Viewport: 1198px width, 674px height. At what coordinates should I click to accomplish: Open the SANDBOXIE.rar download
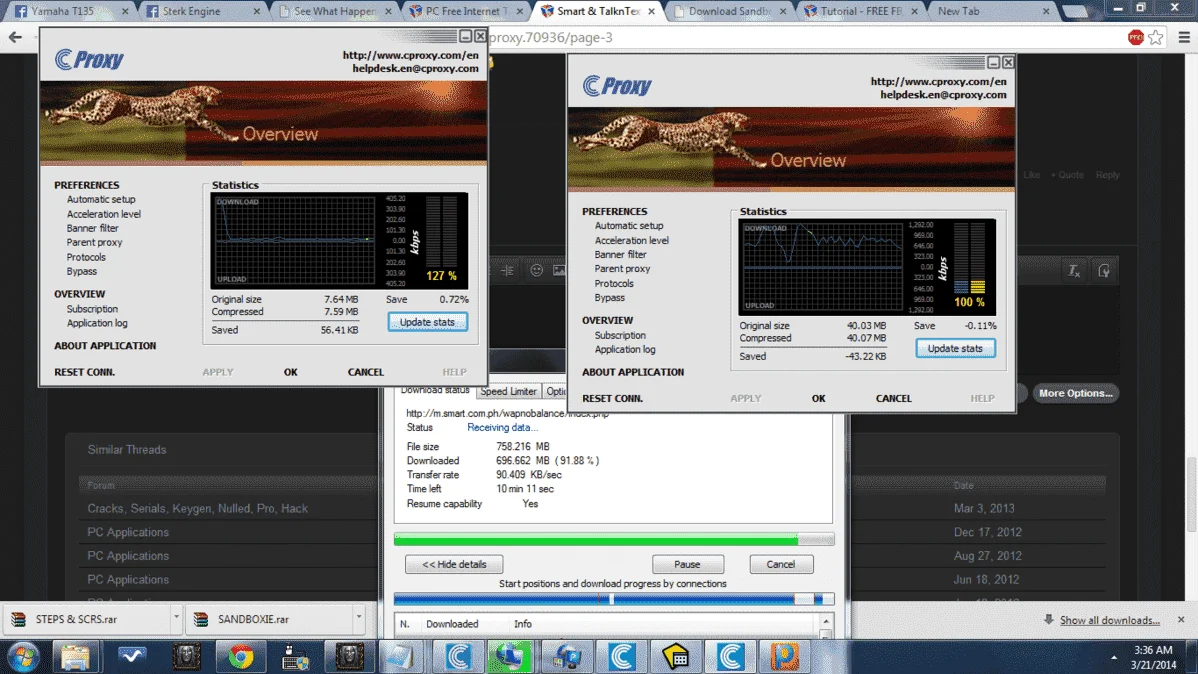coord(254,619)
